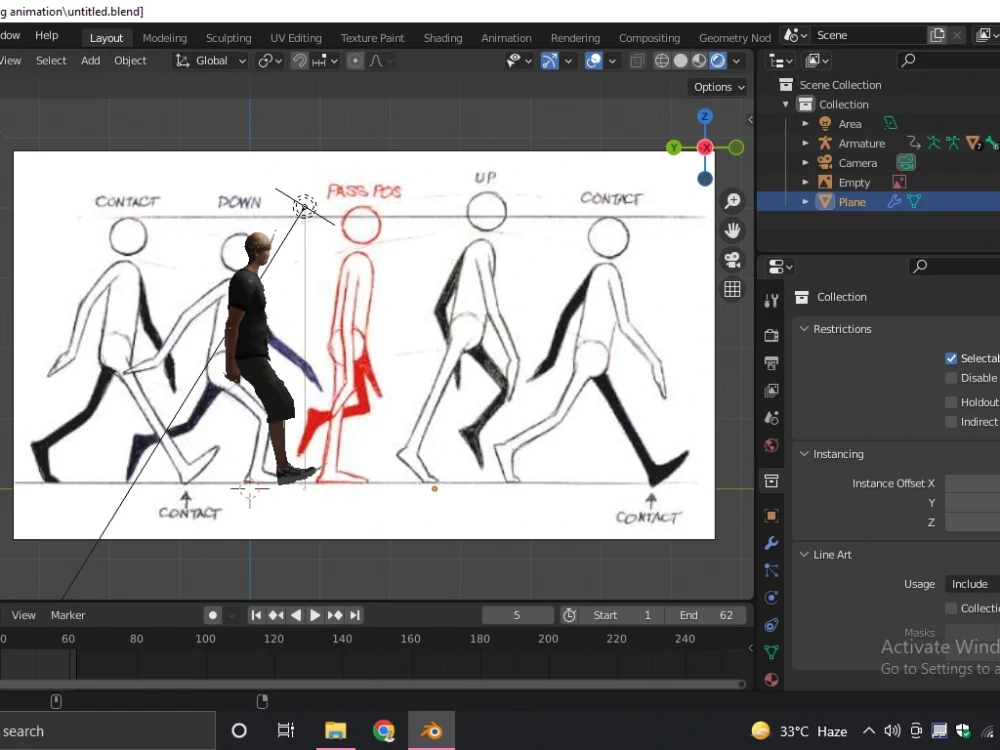Open the Render properties tab
Screen dimensions: 1000x750
pyautogui.click(x=771, y=335)
